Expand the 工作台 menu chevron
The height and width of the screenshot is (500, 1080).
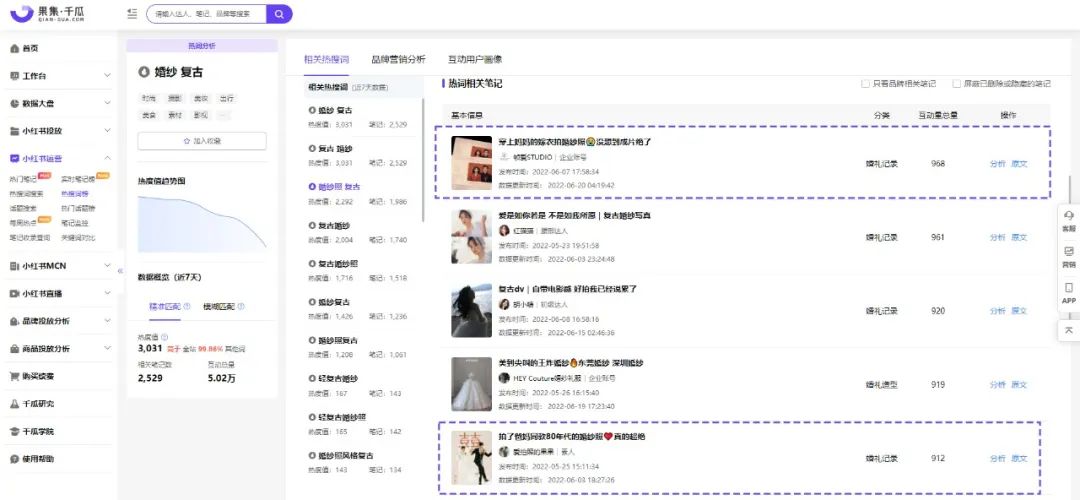click(x=107, y=76)
